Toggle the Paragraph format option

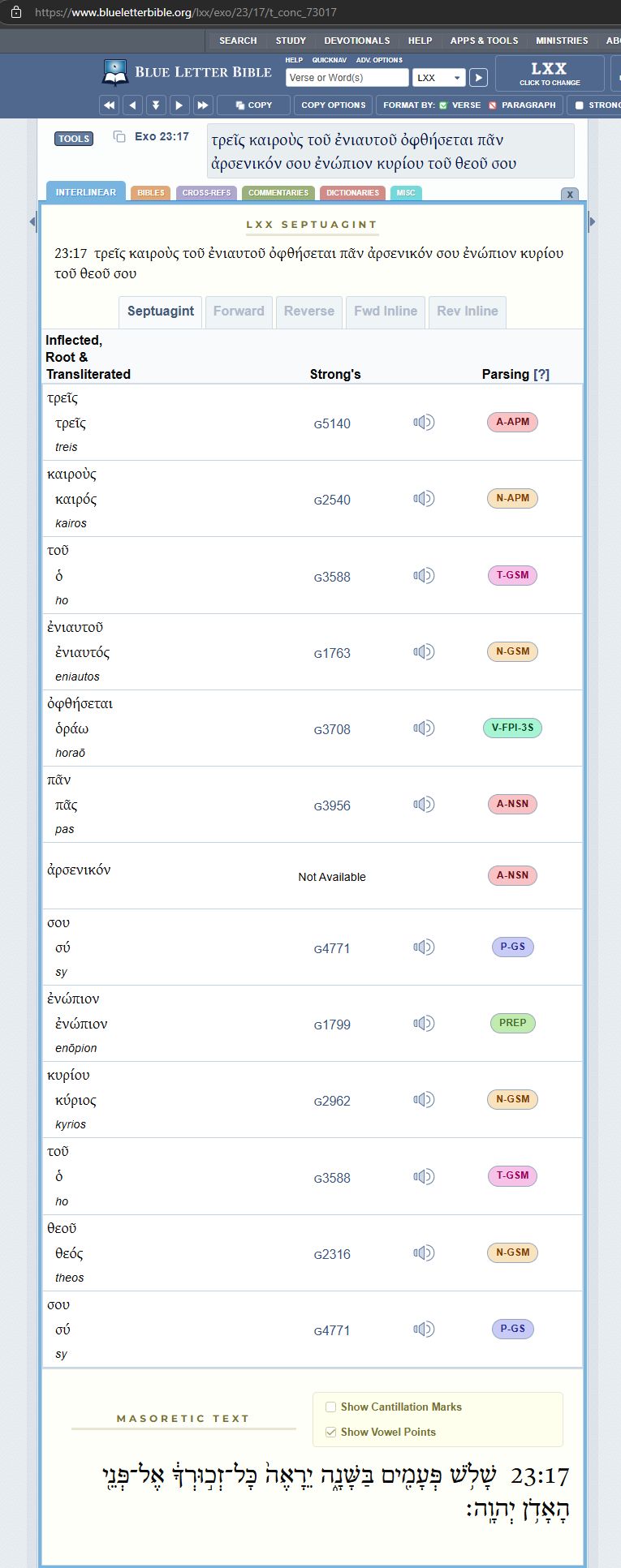click(x=522, y=105)
